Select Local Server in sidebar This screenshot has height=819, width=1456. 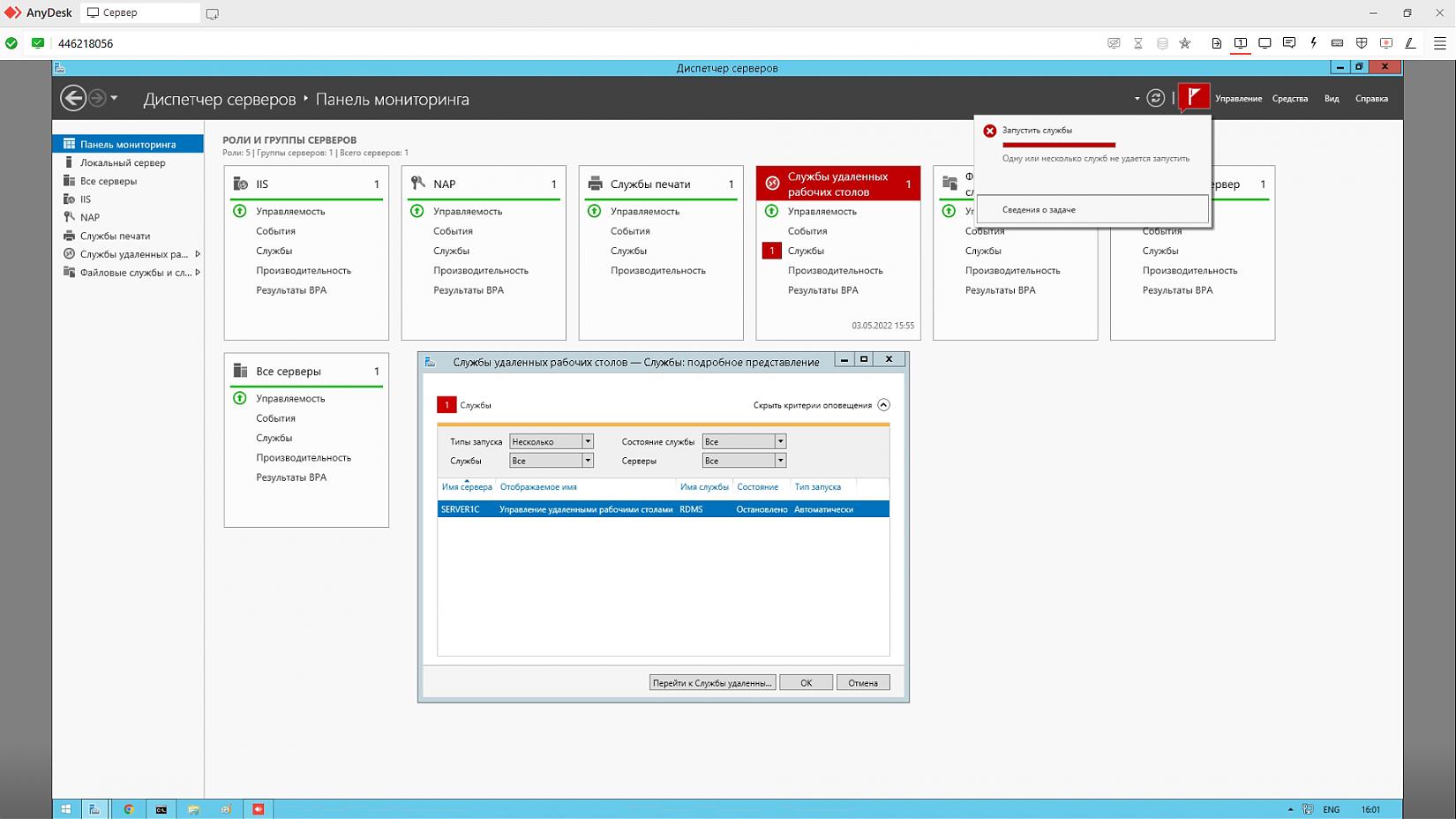(123, 162)
